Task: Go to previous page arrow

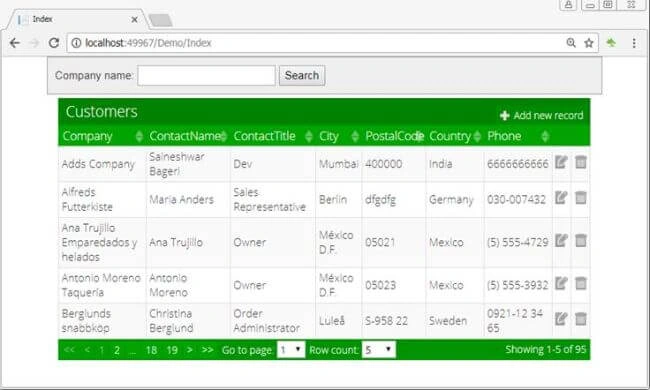Action: click(x=87, y=350)
